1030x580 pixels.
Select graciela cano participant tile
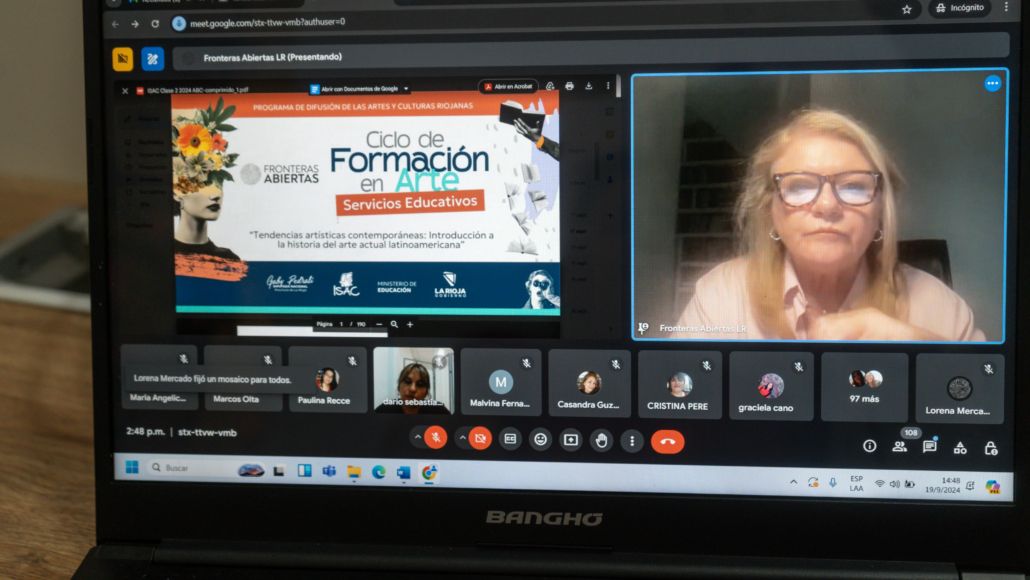click(771, 386)
